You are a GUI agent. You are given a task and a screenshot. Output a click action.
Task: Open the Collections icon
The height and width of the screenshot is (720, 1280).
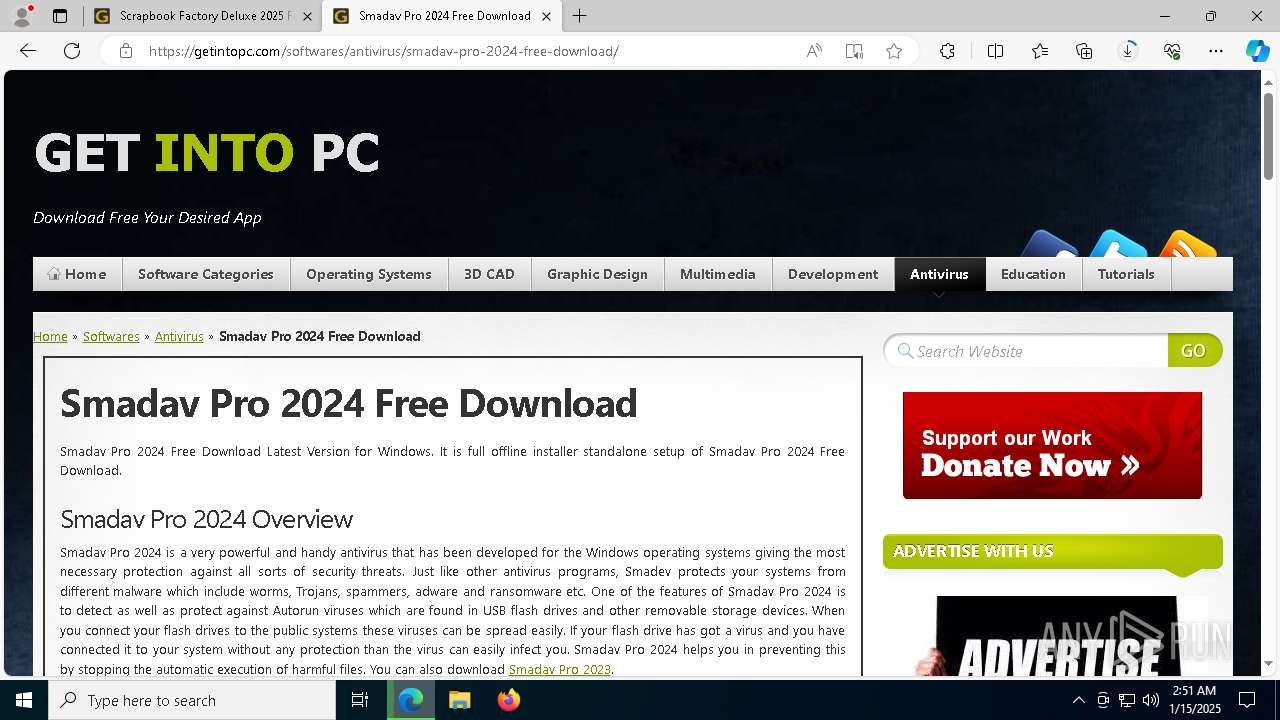coord(1084,51)
